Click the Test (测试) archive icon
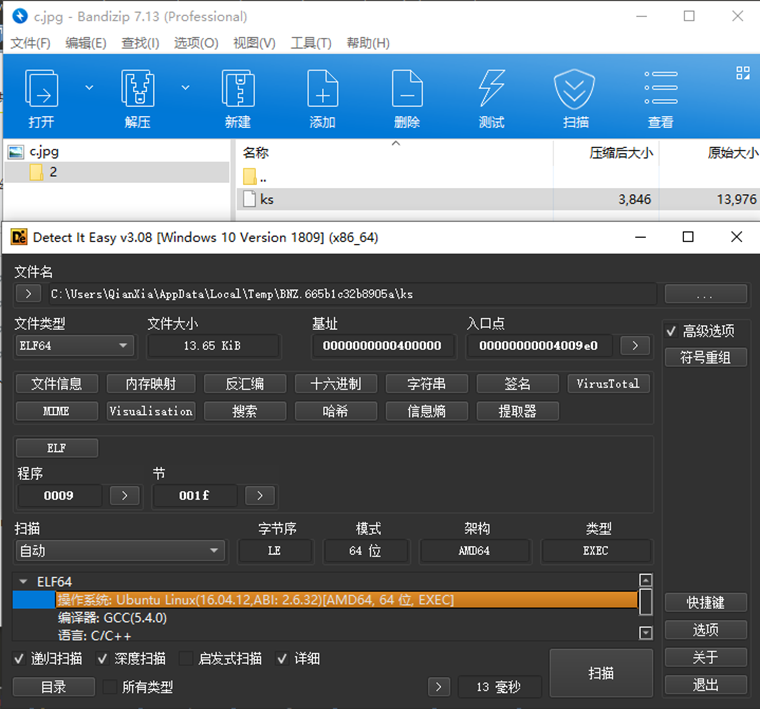This screenshot has height=709, width=760. [491, 90]
